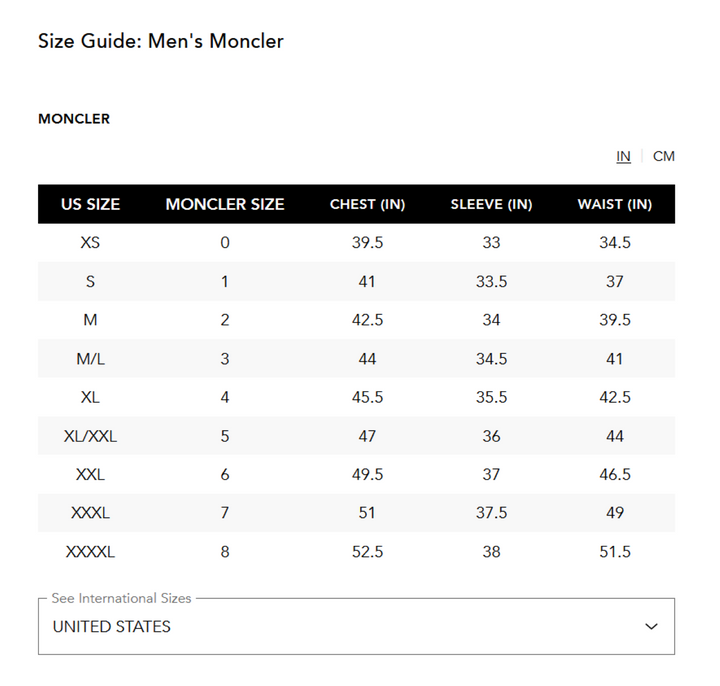Switch measurements to inches (IN)

click(x=623, y=156)
